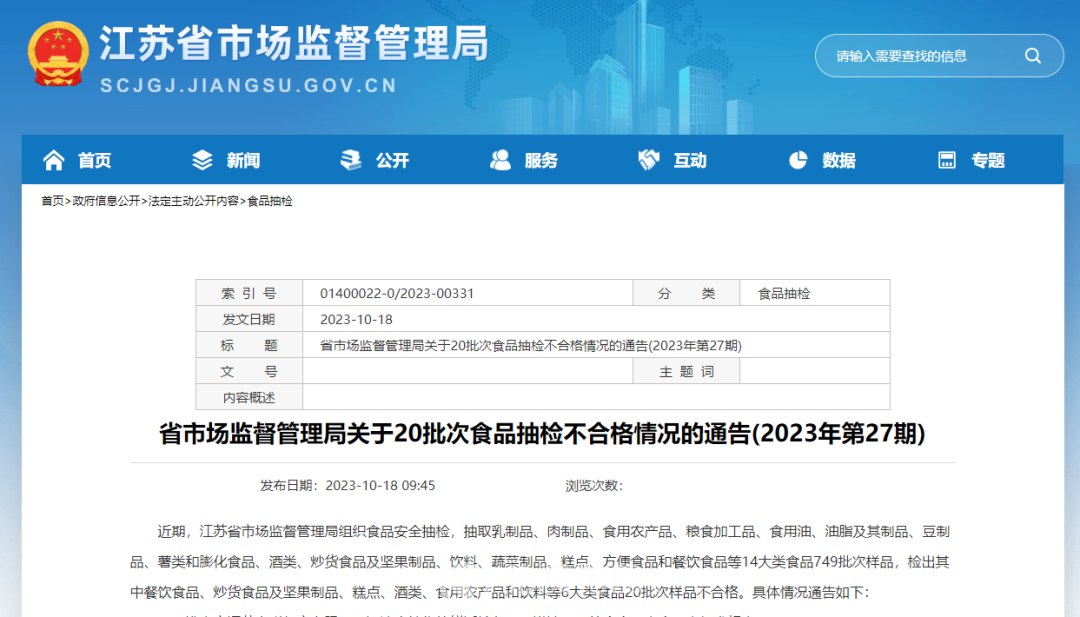Click the 公开 documents icon
1080x617 pixels.
coord(351,160)
